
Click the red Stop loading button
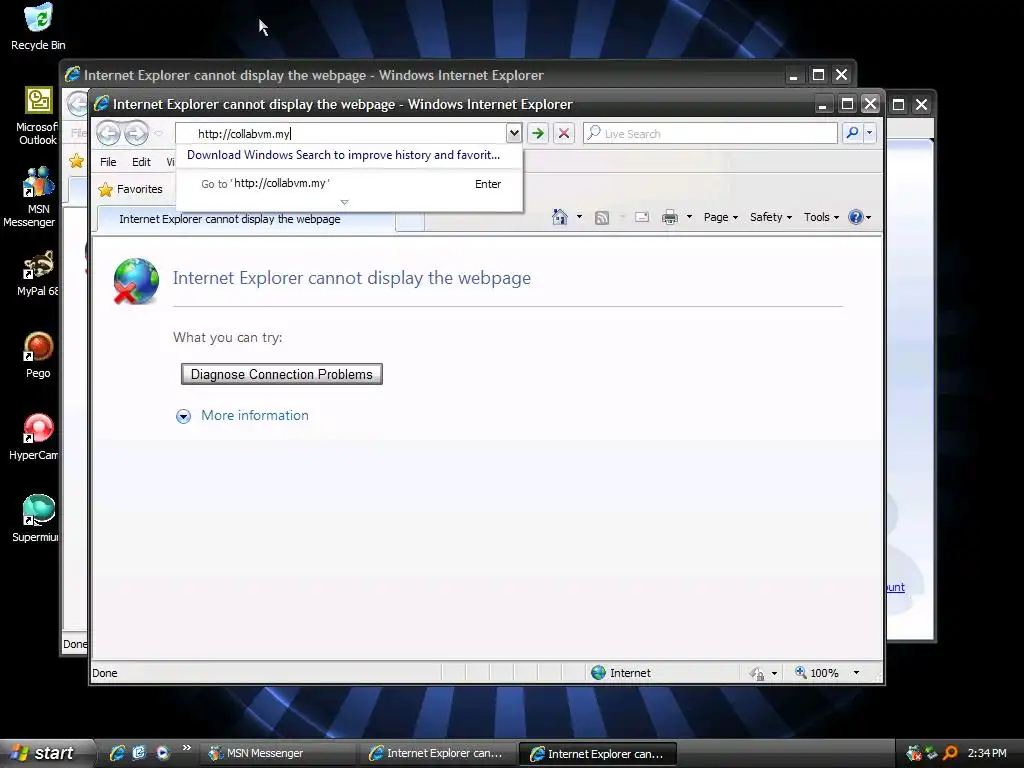pyautogui.click(x=564, y=133)
